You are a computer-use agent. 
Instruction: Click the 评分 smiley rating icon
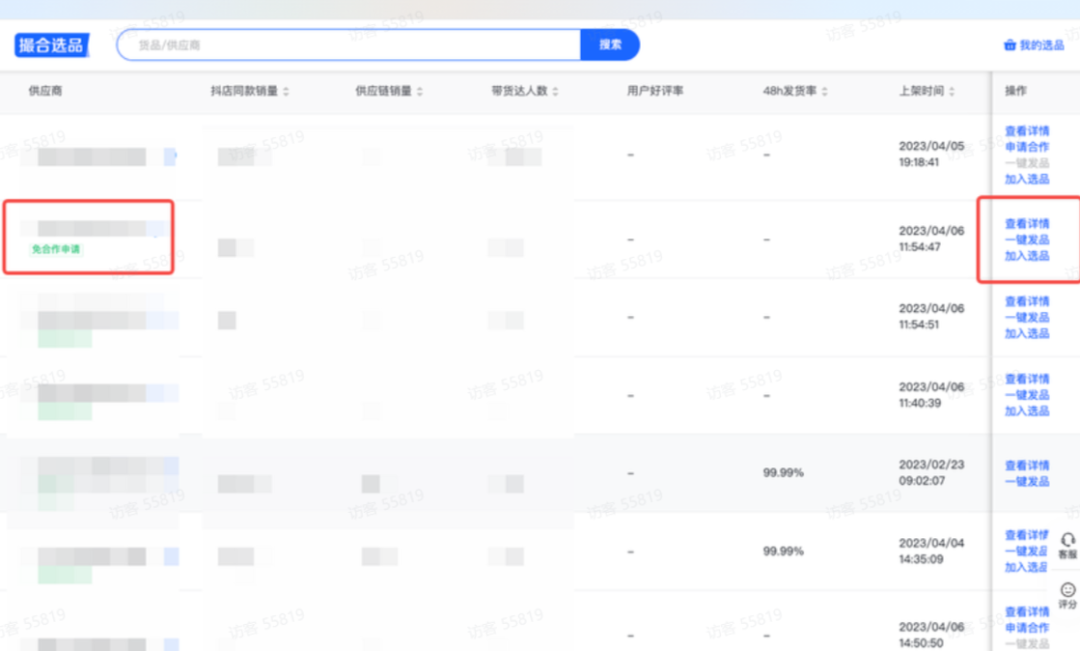[x=1067, y=590]
